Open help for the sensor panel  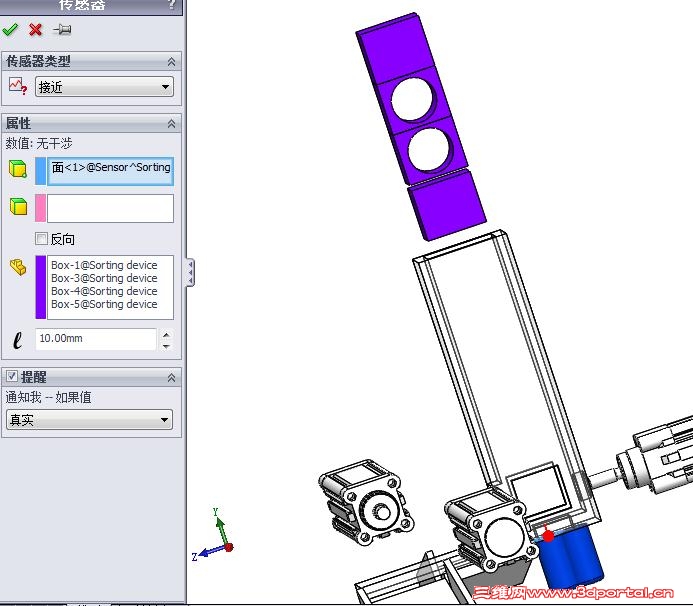point(172,4)
